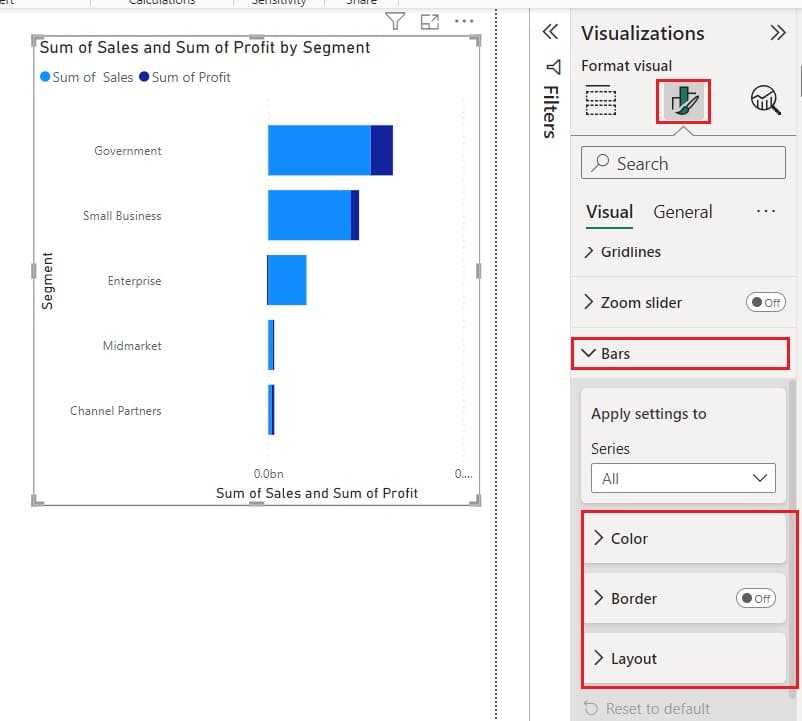Click the Sensitivity ribbon item
Screen dimensions: 802x721
[x=278, y=3]
